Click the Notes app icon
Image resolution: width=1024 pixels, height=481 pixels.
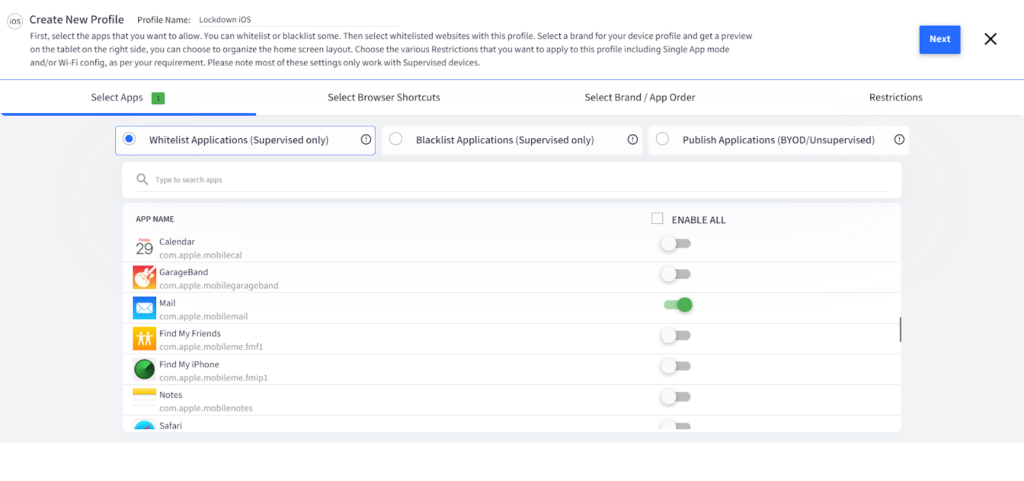[x=144, y=398]
